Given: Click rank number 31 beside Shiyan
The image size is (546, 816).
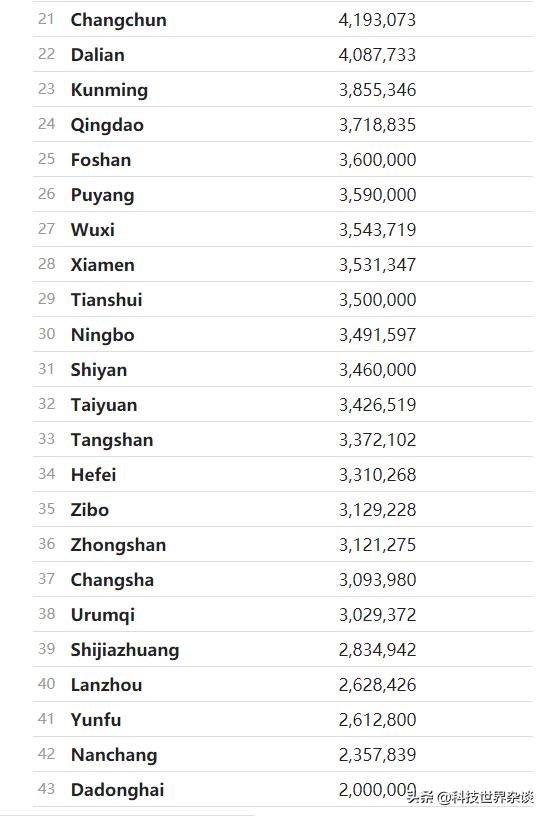Looking at the screenshot, I should tap(46, 369).
